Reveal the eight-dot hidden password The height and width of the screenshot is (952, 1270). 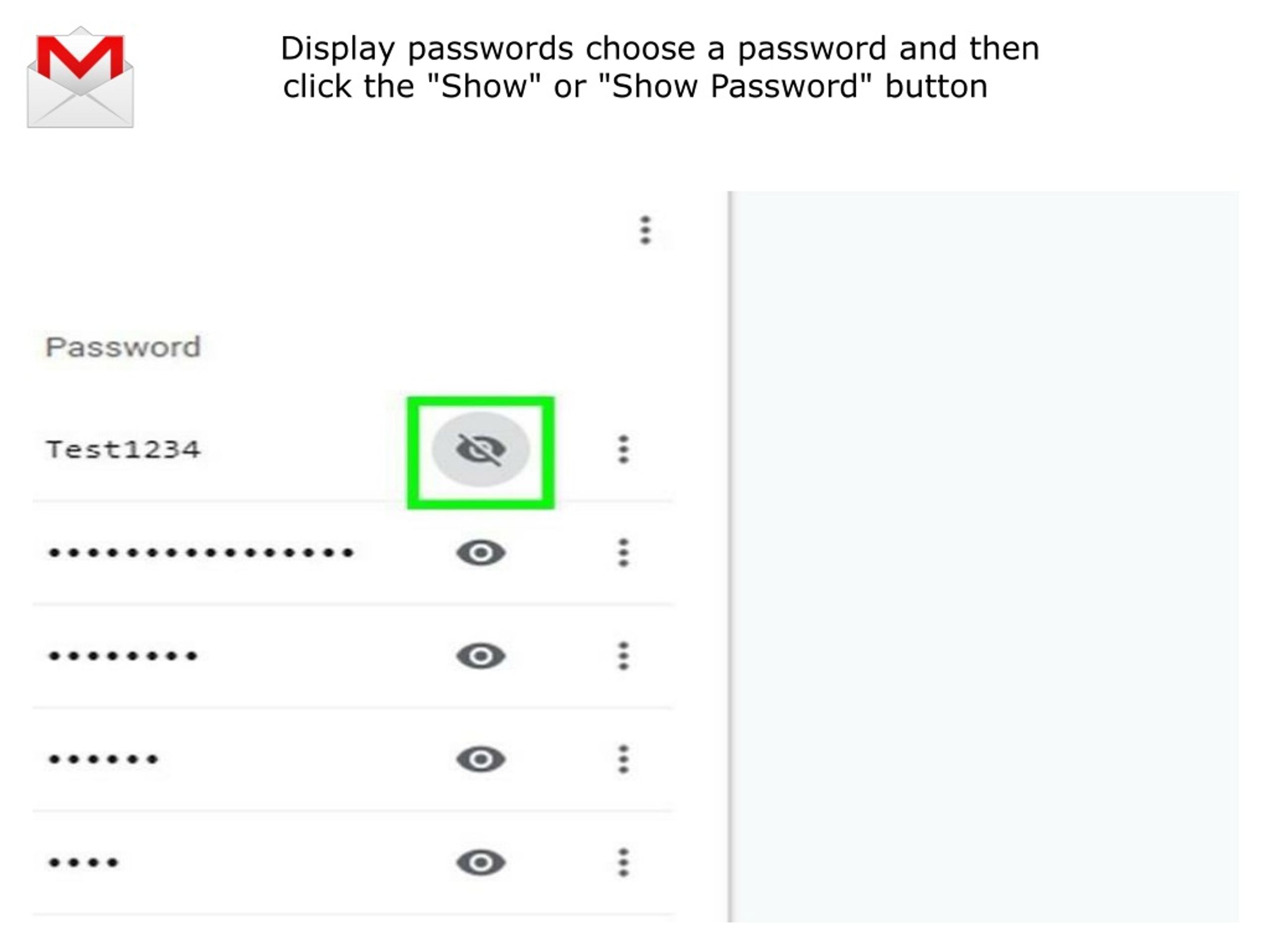pos(481,656)
